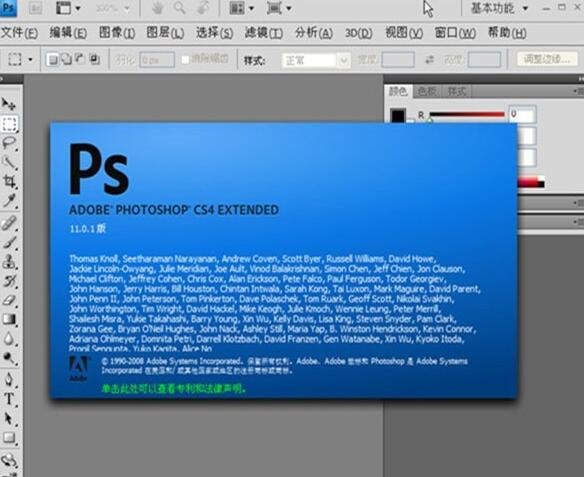Switch to the 色板 tab
The width and height of the screenshot is (584, 477).
click(x=426, y=91)
